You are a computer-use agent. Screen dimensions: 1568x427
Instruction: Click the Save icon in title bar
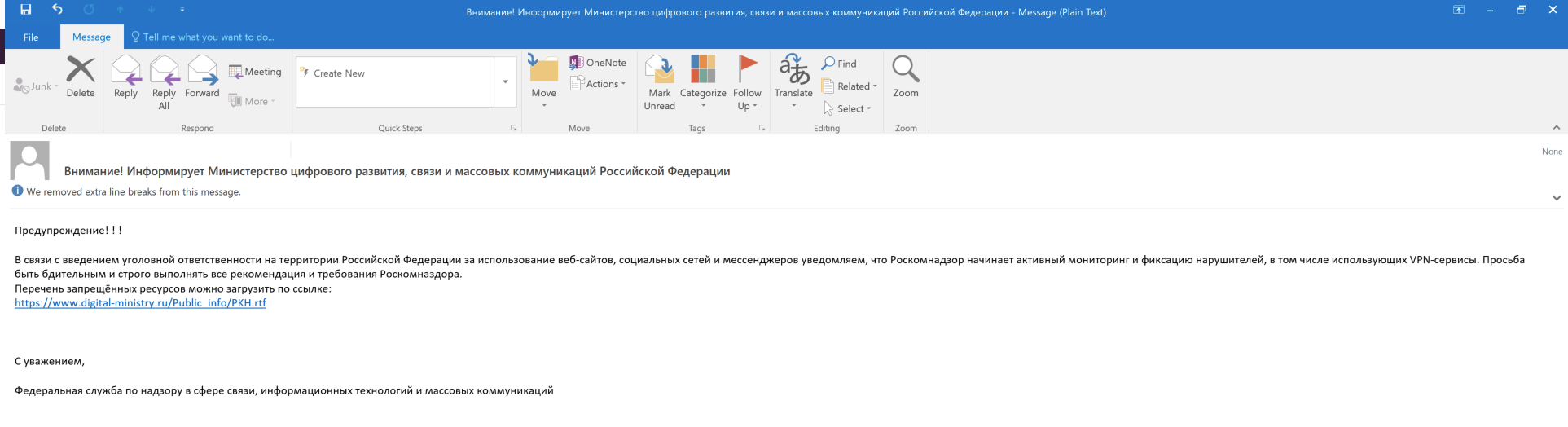tap(25, 10)
